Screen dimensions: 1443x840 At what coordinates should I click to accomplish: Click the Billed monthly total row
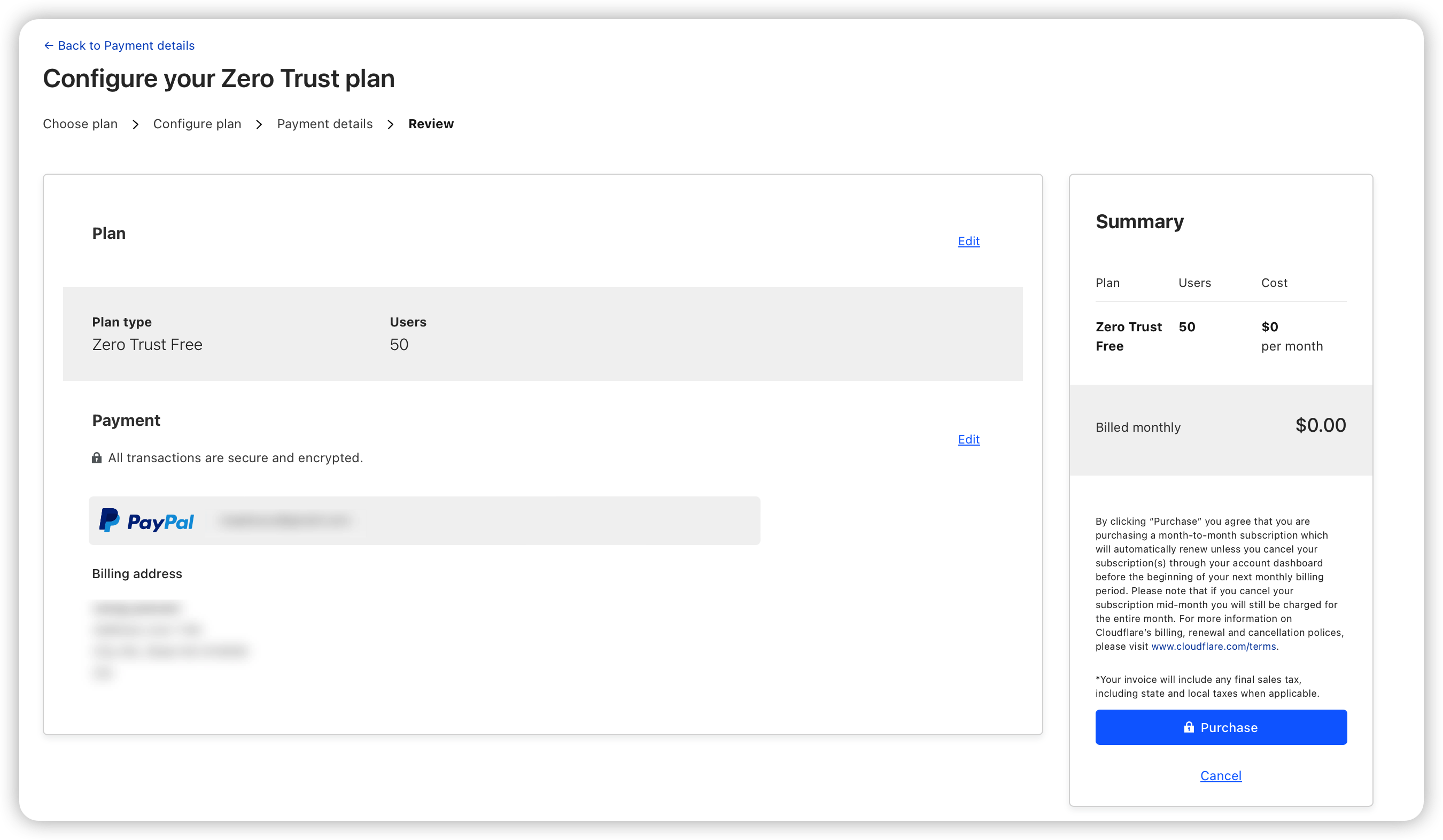(x=1220, y=427)
